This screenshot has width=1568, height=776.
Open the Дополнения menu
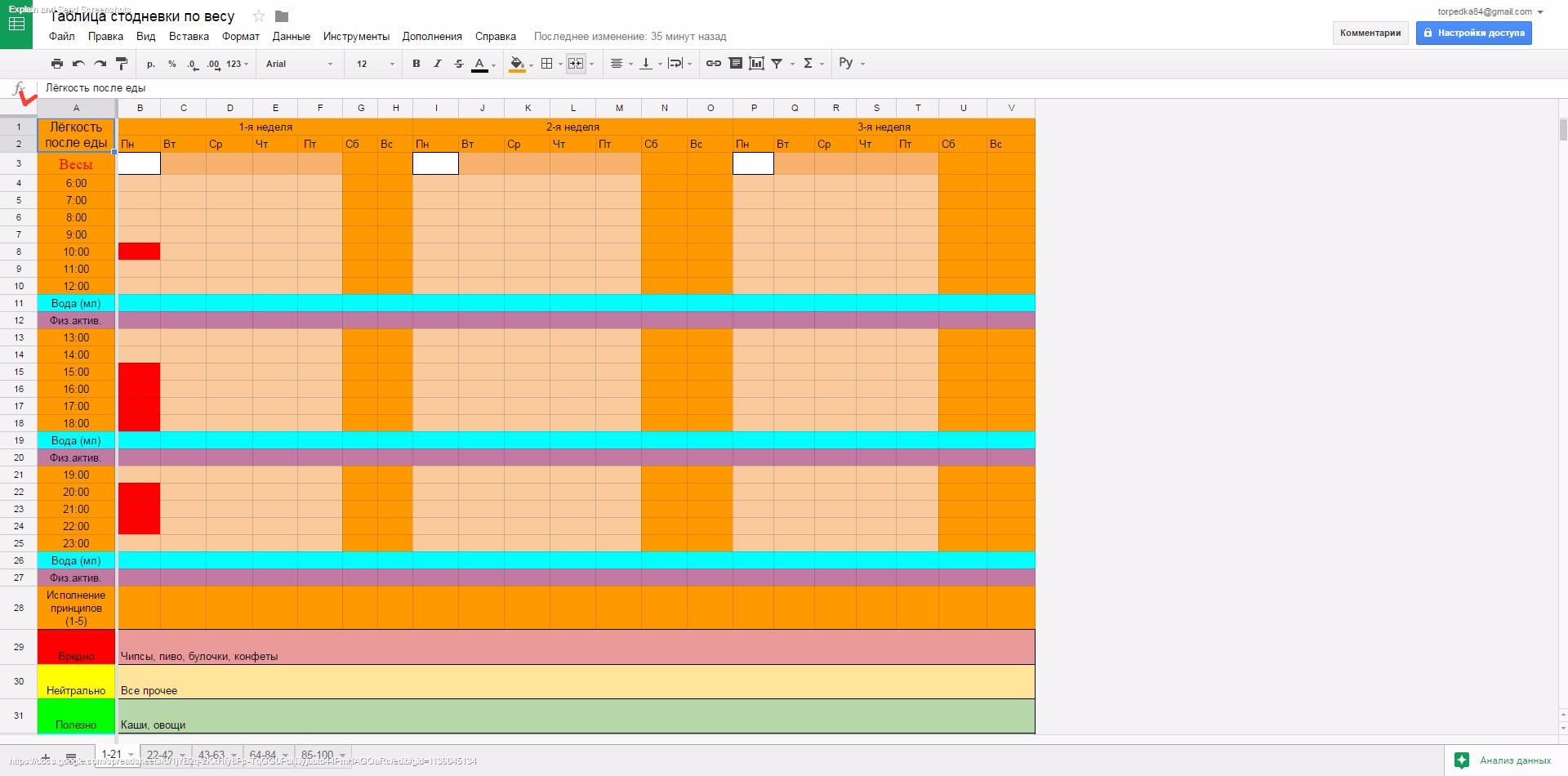point(432,36)
